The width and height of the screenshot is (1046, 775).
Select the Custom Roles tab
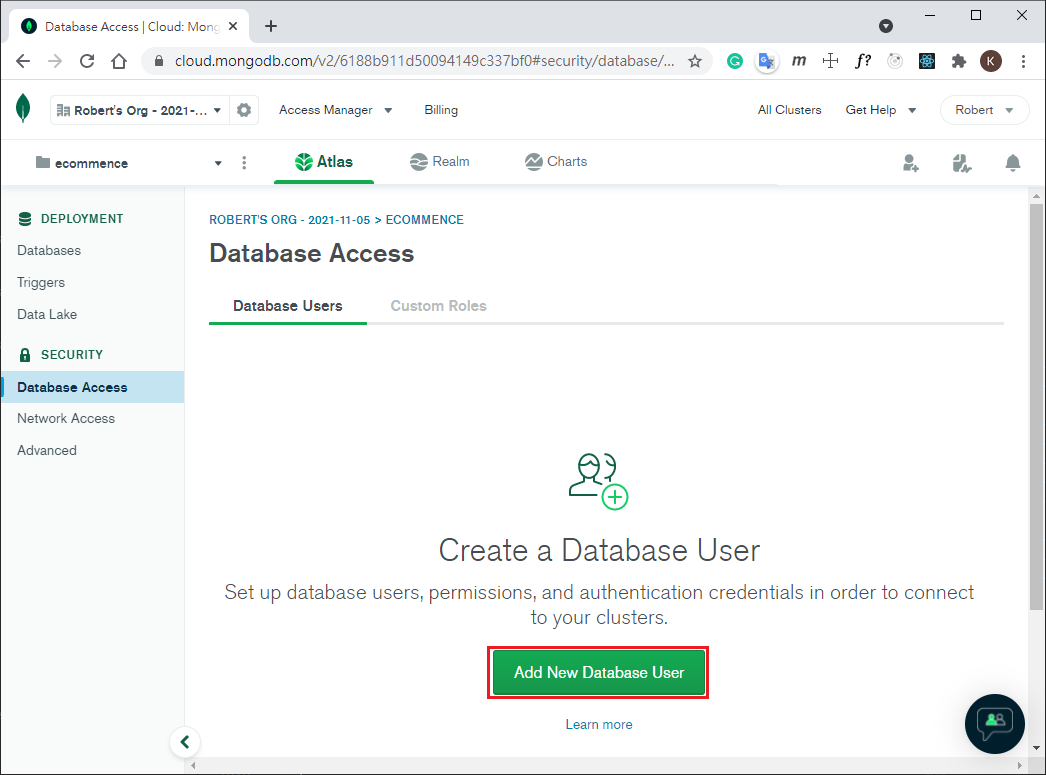click(438, 306)
